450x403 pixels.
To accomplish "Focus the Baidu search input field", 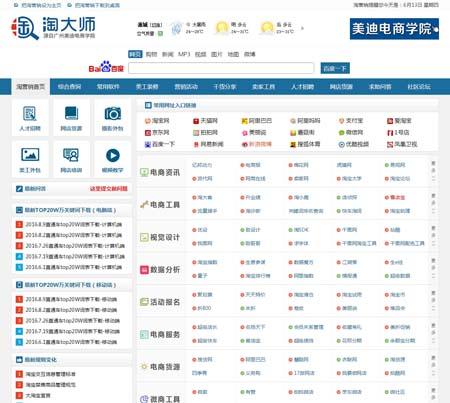I will point(221,68).
